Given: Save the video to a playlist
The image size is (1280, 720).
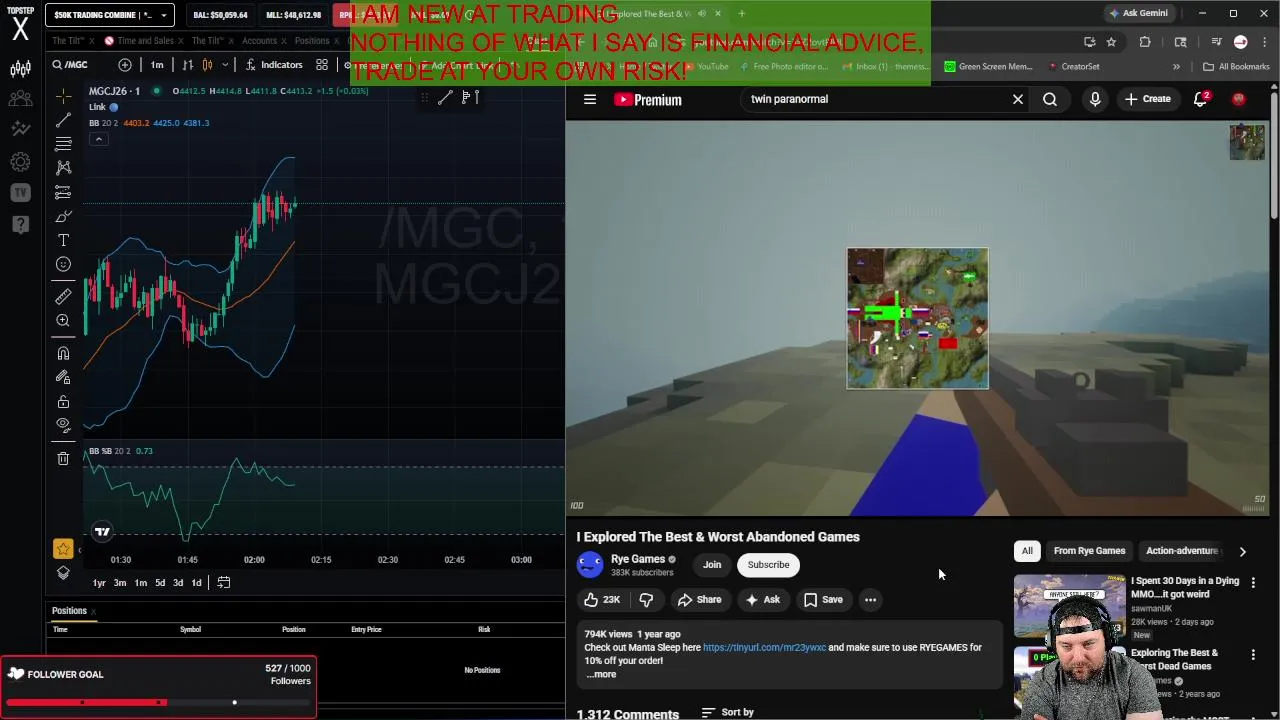Looking at the screenshot, I should pyautogui.click(x=823, y=600).
